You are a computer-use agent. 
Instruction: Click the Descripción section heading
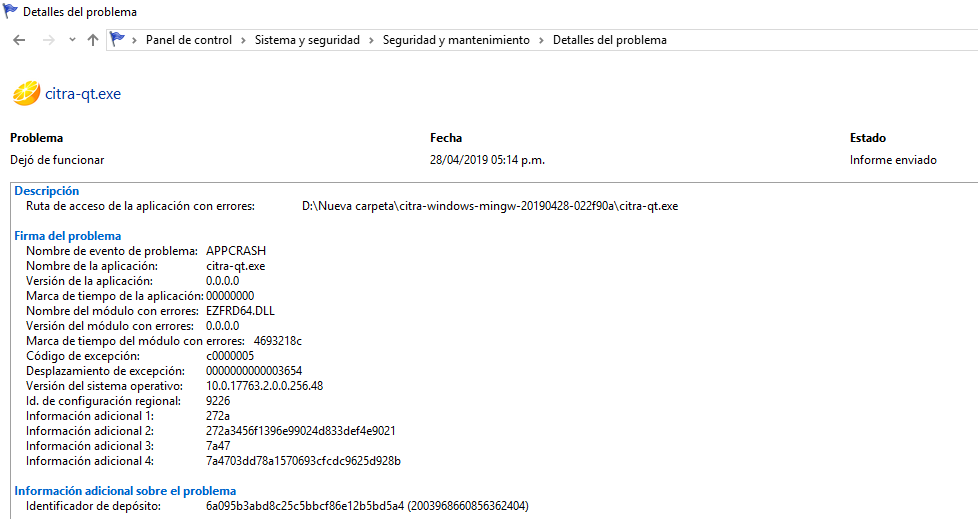point(47,191)
